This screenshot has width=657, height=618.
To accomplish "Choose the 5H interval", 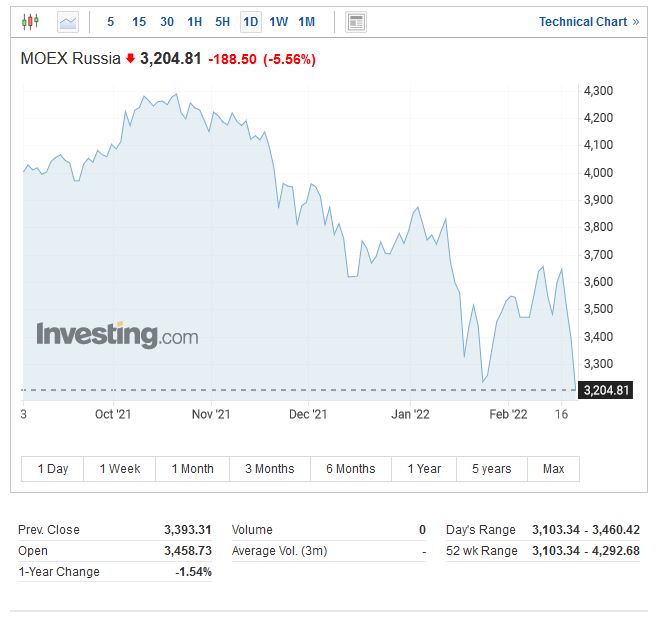I will coord(223,22).
